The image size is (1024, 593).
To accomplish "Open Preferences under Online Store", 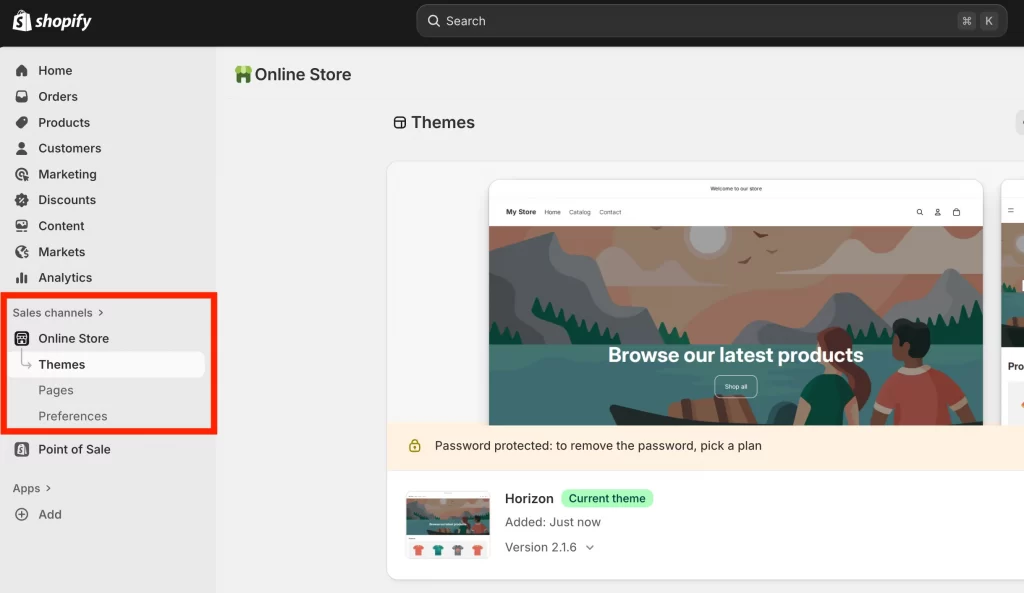I will (x=73, y=417).
